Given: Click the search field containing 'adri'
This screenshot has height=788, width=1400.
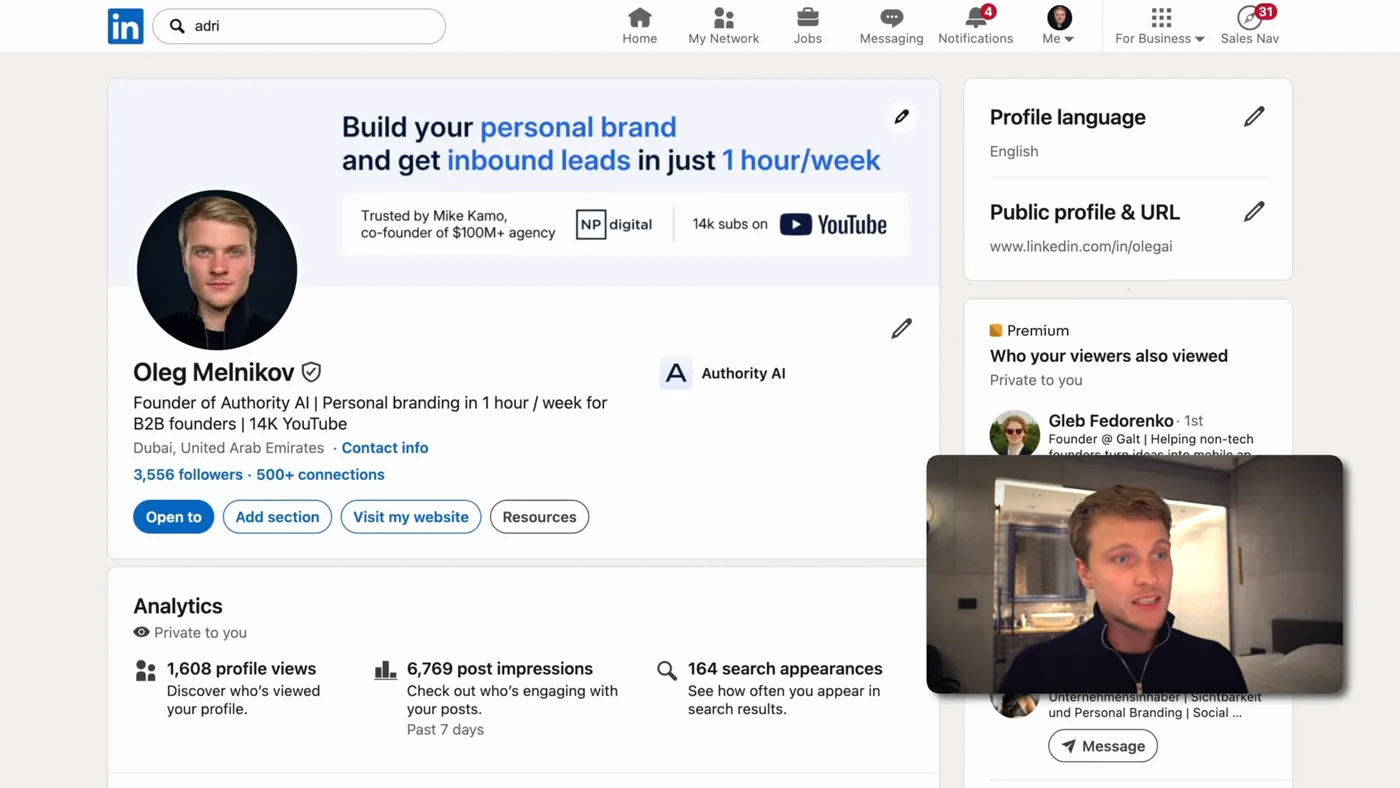Looking at the screenshot, I should point(299,26).
